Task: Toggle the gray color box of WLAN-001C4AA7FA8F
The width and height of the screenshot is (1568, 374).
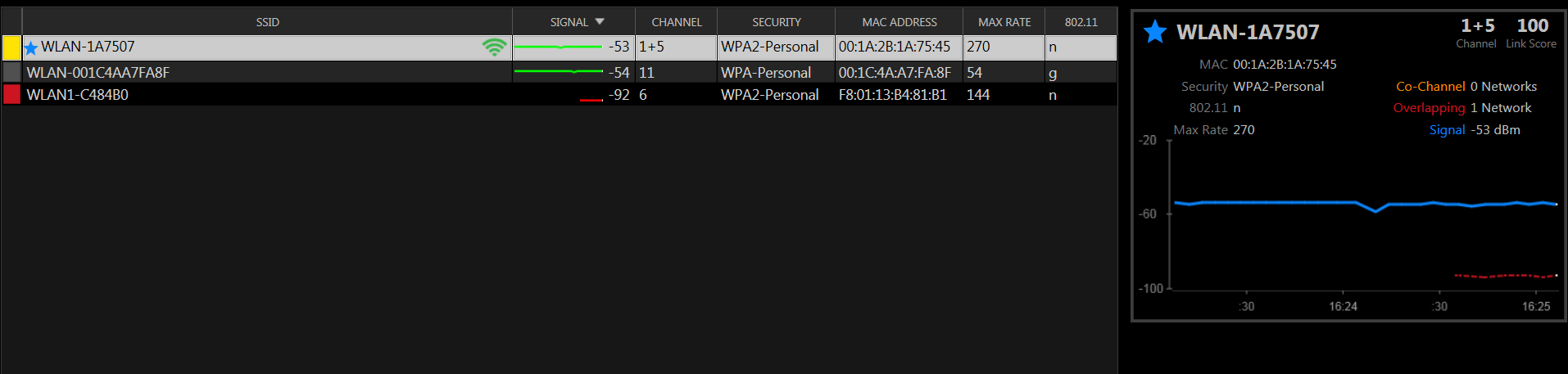Action: [11, 72]
